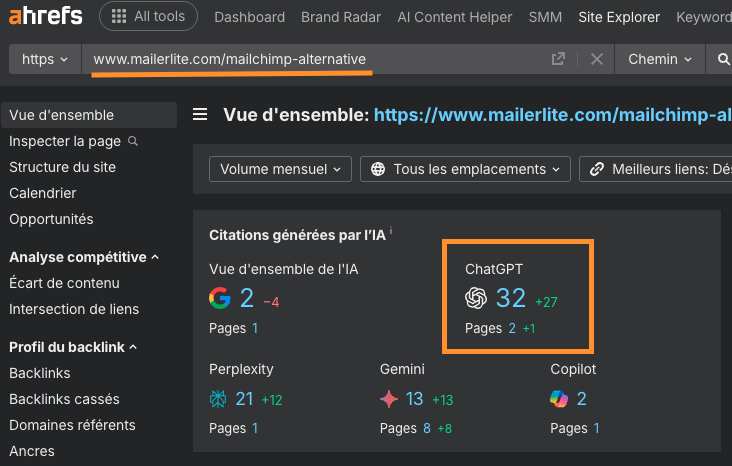This screenshot has width=732, height=466.
Task: Click the magnifier icon beside Inspecter la page
Action: click(133, 141)
